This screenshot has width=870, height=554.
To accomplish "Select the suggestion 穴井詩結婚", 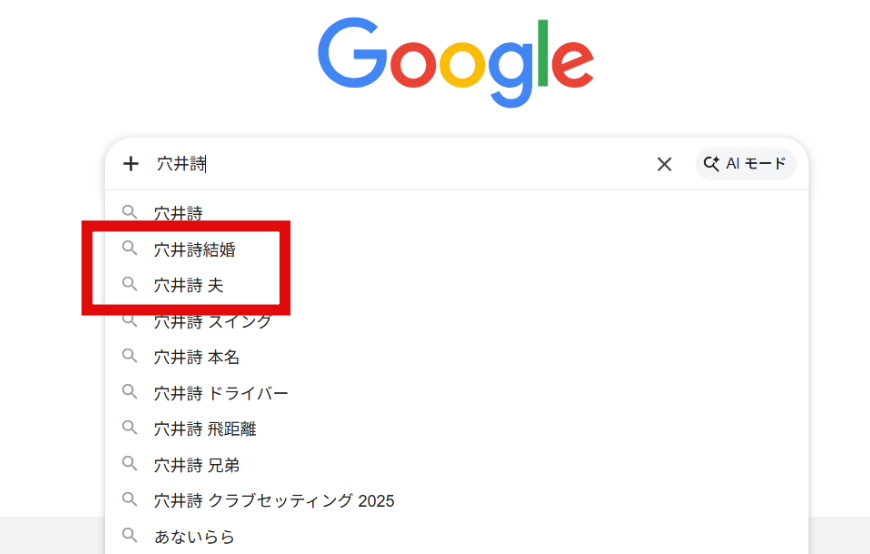I will pos(195,249).
